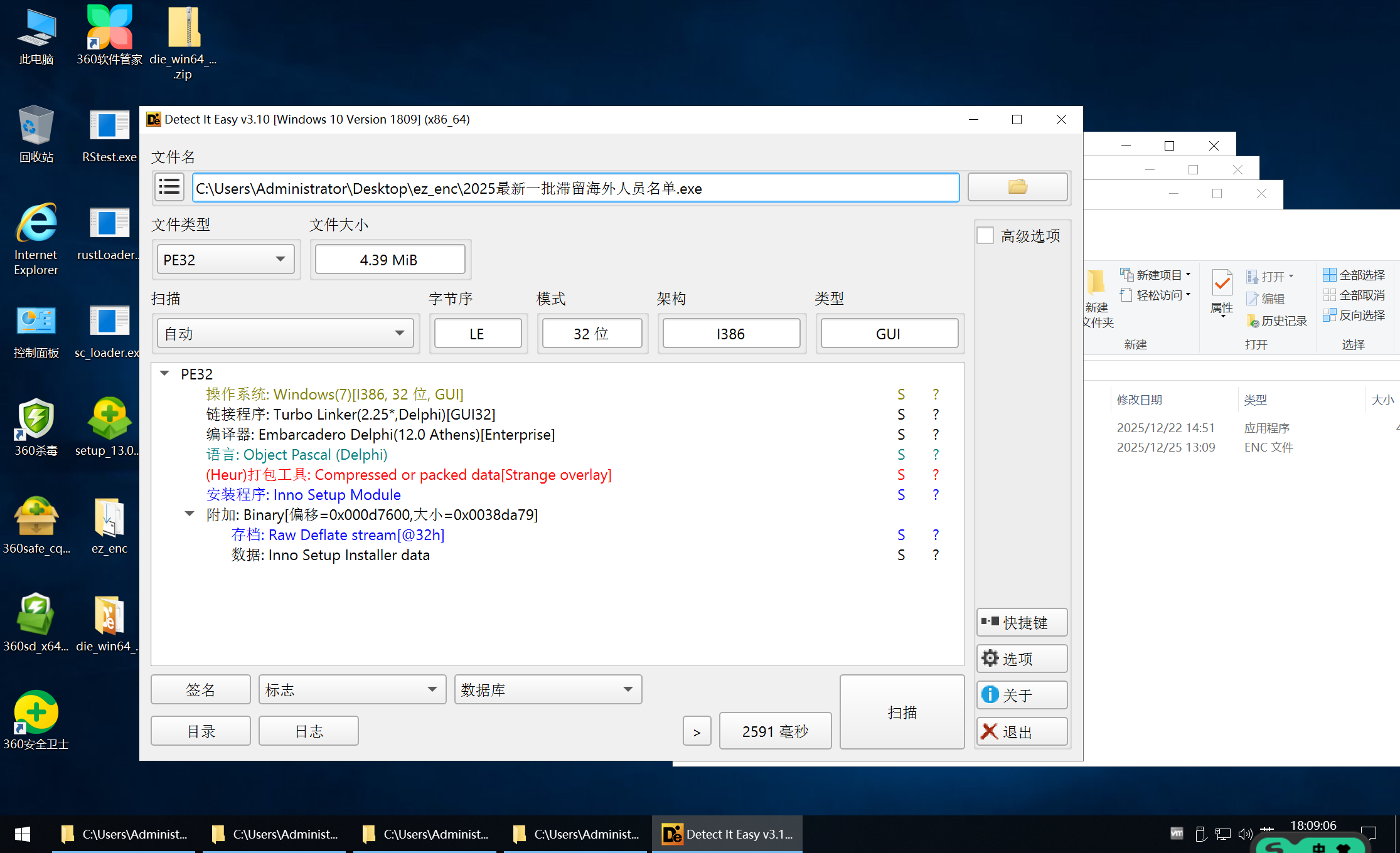Select 全部选择 in Explorer ribbon
The width and height of the screenshot is (1400, 853).
1354,275
